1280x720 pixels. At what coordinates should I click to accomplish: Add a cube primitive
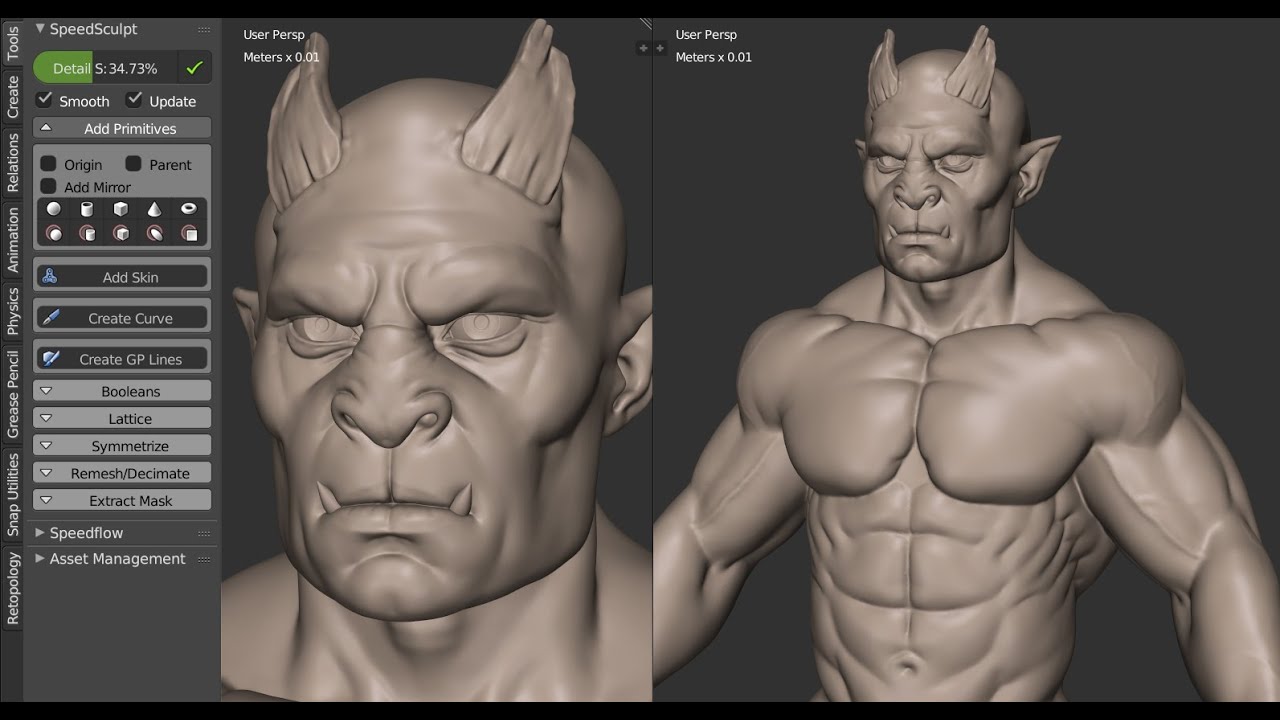point(121,209)
